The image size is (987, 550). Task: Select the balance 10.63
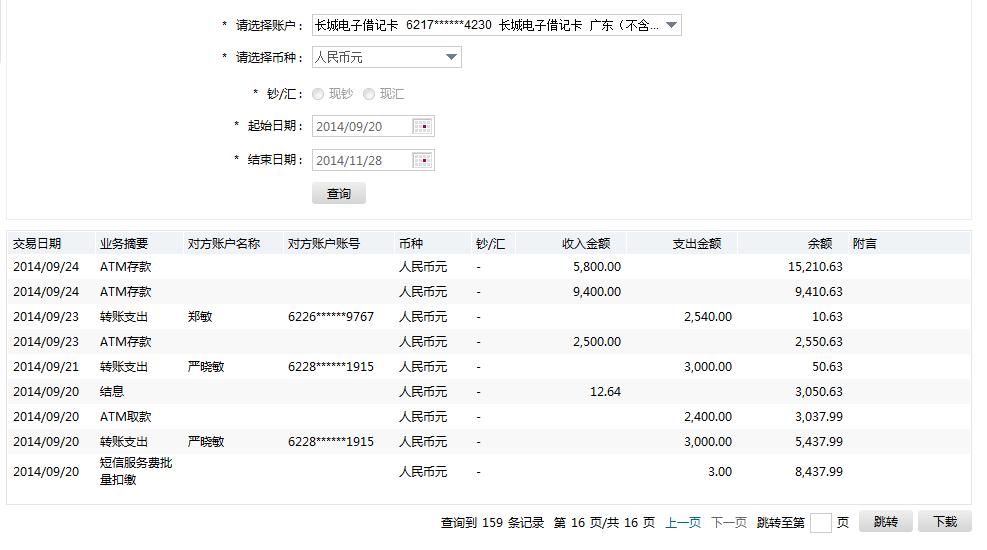(827, 317)
